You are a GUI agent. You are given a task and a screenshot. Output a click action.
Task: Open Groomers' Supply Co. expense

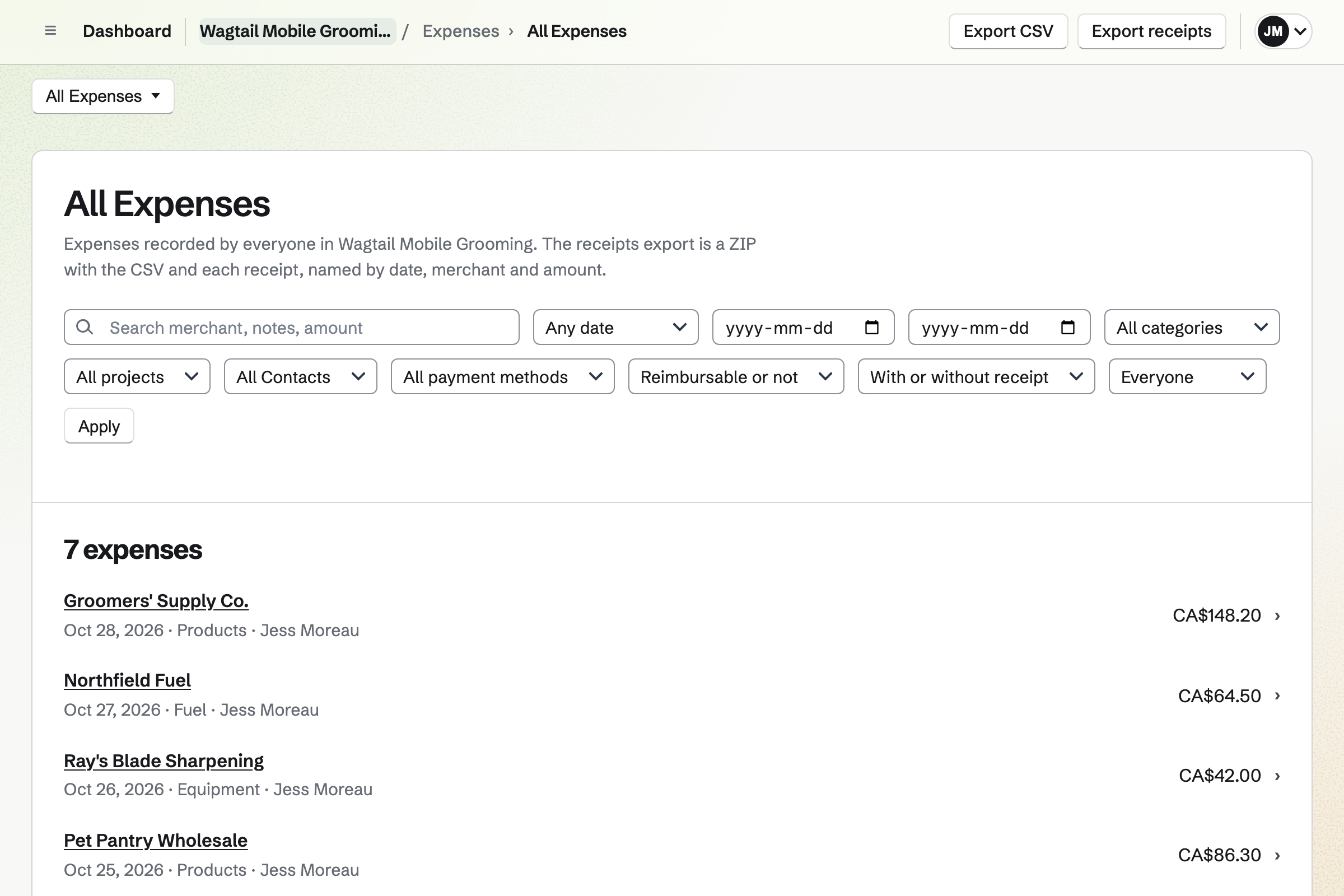point(156,601)
